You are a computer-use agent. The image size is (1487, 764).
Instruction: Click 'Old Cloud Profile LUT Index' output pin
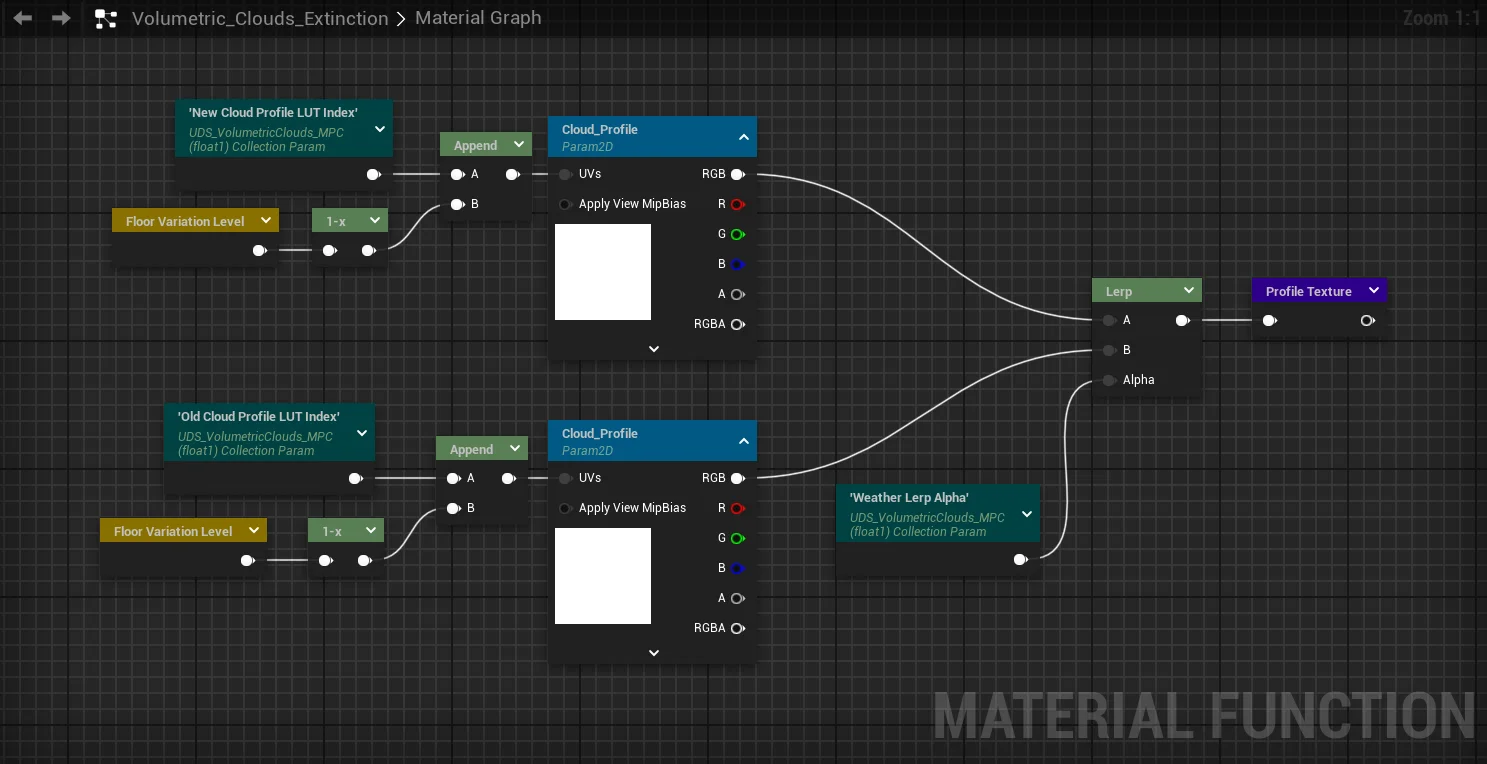coord(355,478)
